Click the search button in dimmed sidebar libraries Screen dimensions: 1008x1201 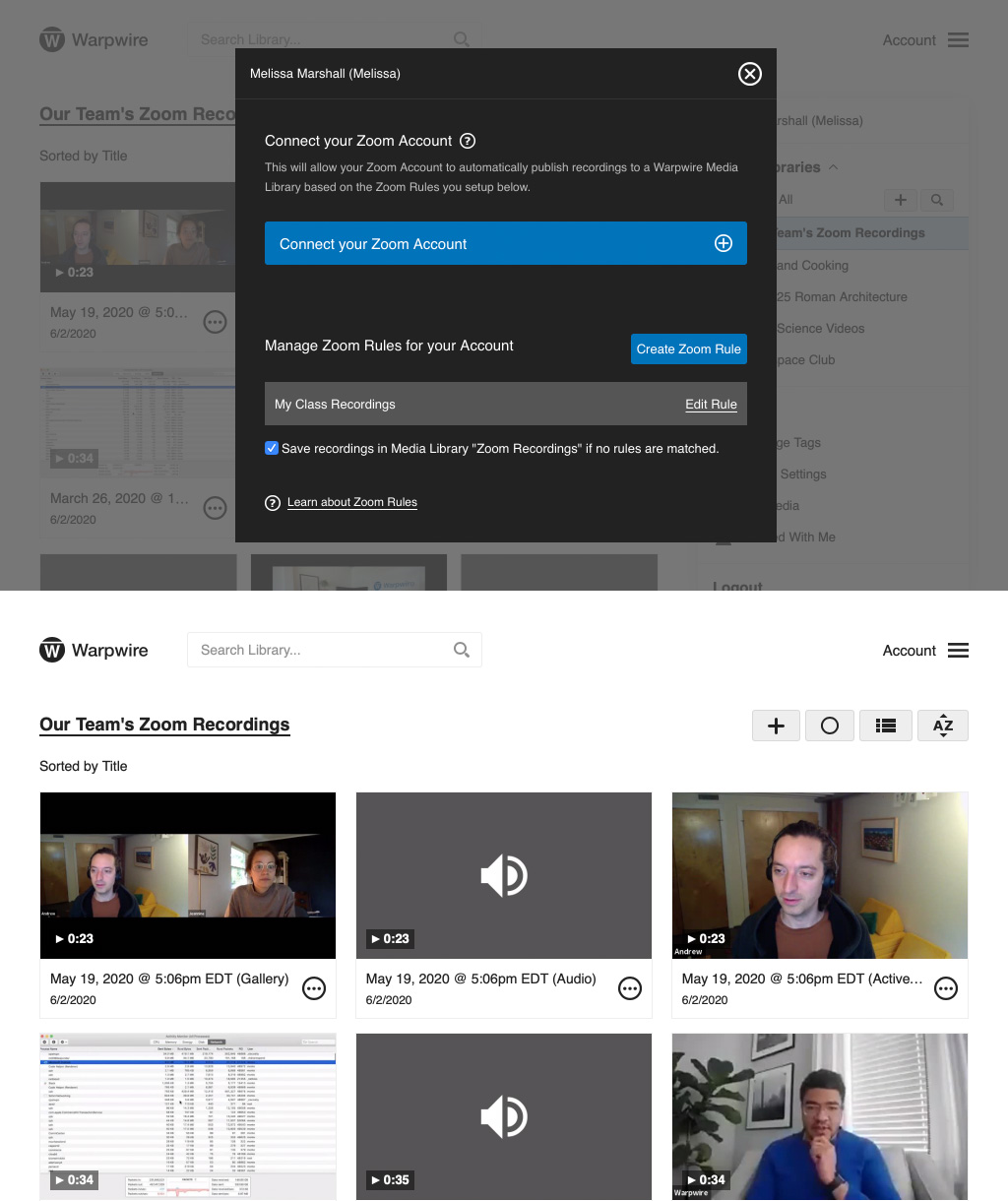tap(937, 200)
